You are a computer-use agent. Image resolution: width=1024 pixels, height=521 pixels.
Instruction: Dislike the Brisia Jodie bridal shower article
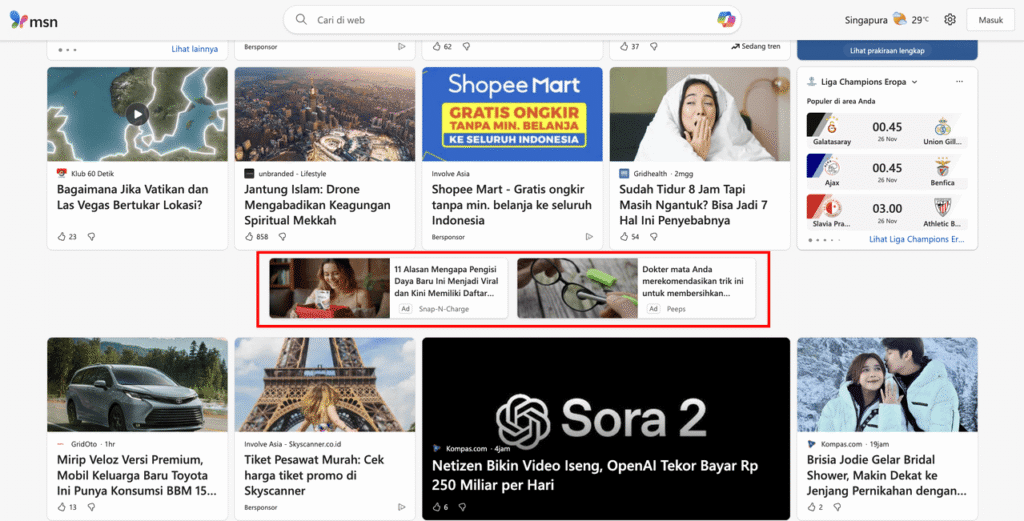tap(837, 507)
